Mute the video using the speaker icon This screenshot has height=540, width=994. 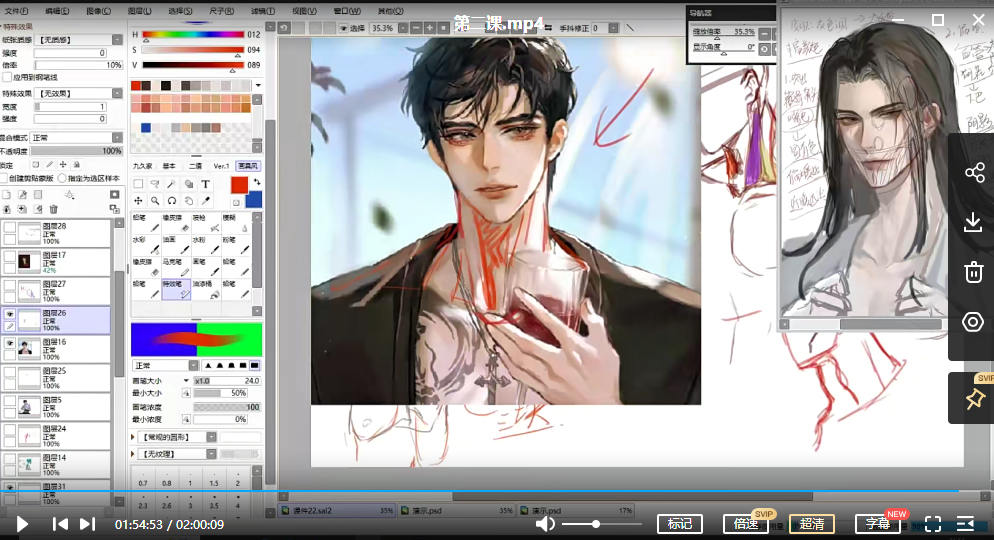pos(545,524)
